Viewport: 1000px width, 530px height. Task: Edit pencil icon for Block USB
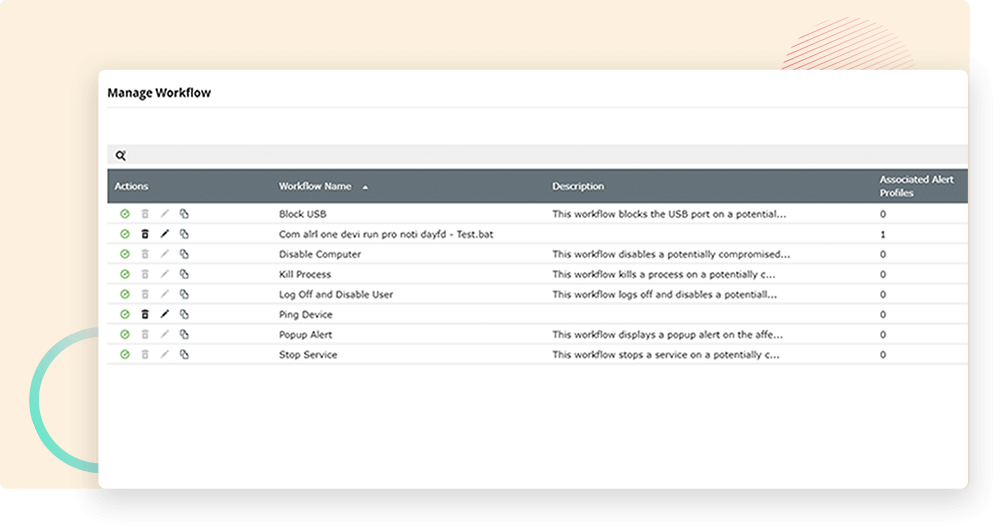click(165, 214)
